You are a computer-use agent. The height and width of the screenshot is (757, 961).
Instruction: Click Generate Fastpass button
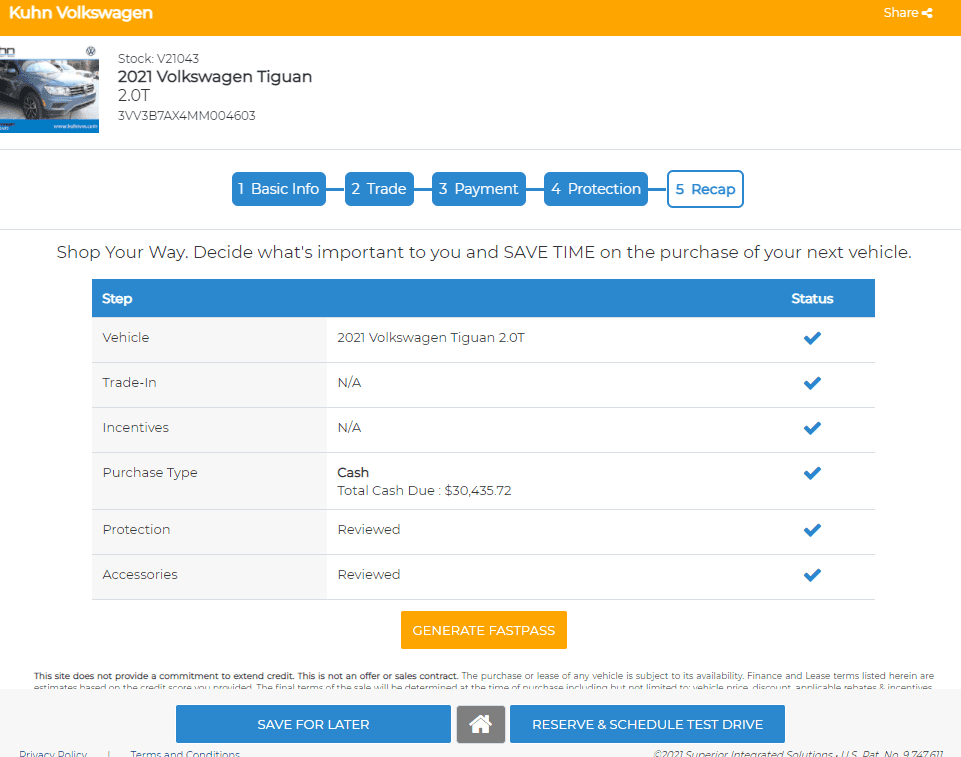pos(484,630)
